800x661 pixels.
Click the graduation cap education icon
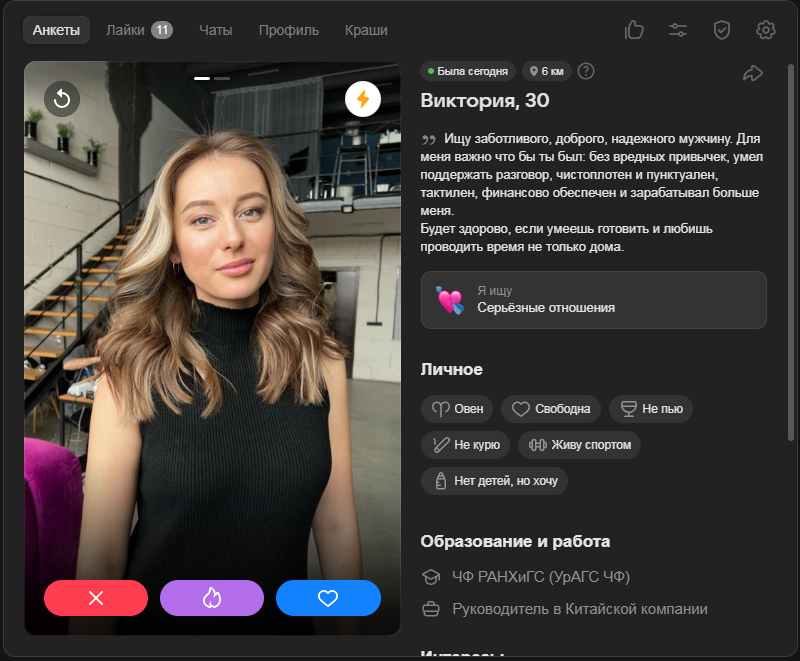[x=431, y=577]
